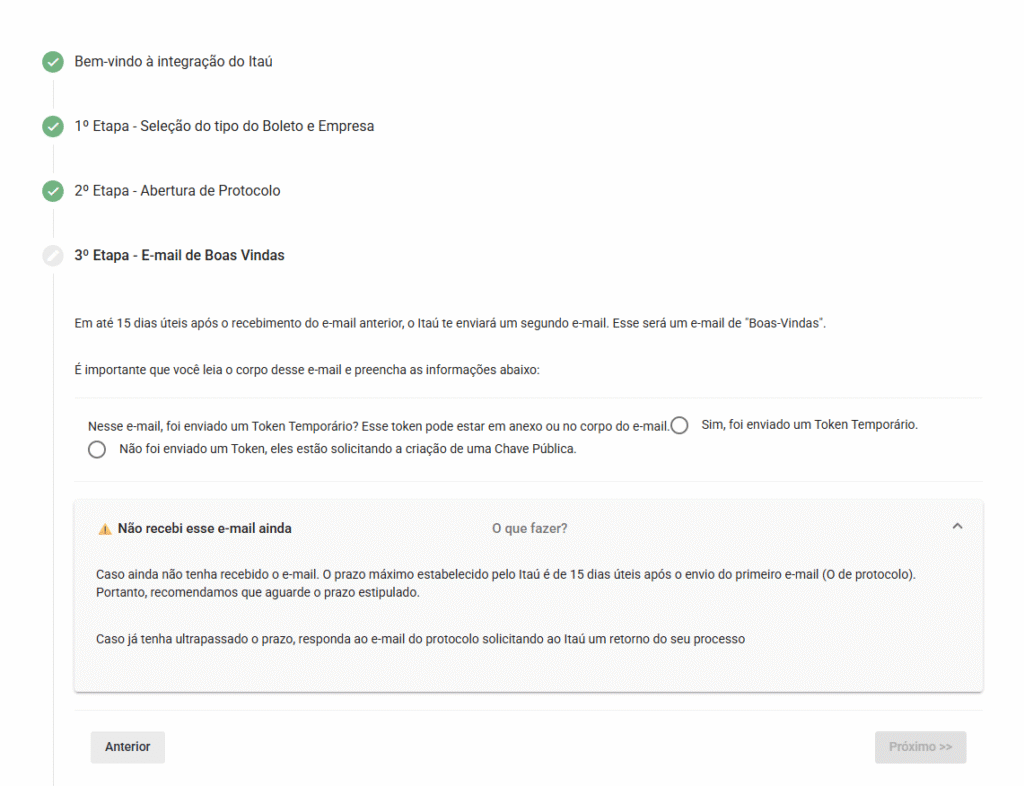Click the question text about the Token Temporário
The image size is (1024, 786).
378,426
